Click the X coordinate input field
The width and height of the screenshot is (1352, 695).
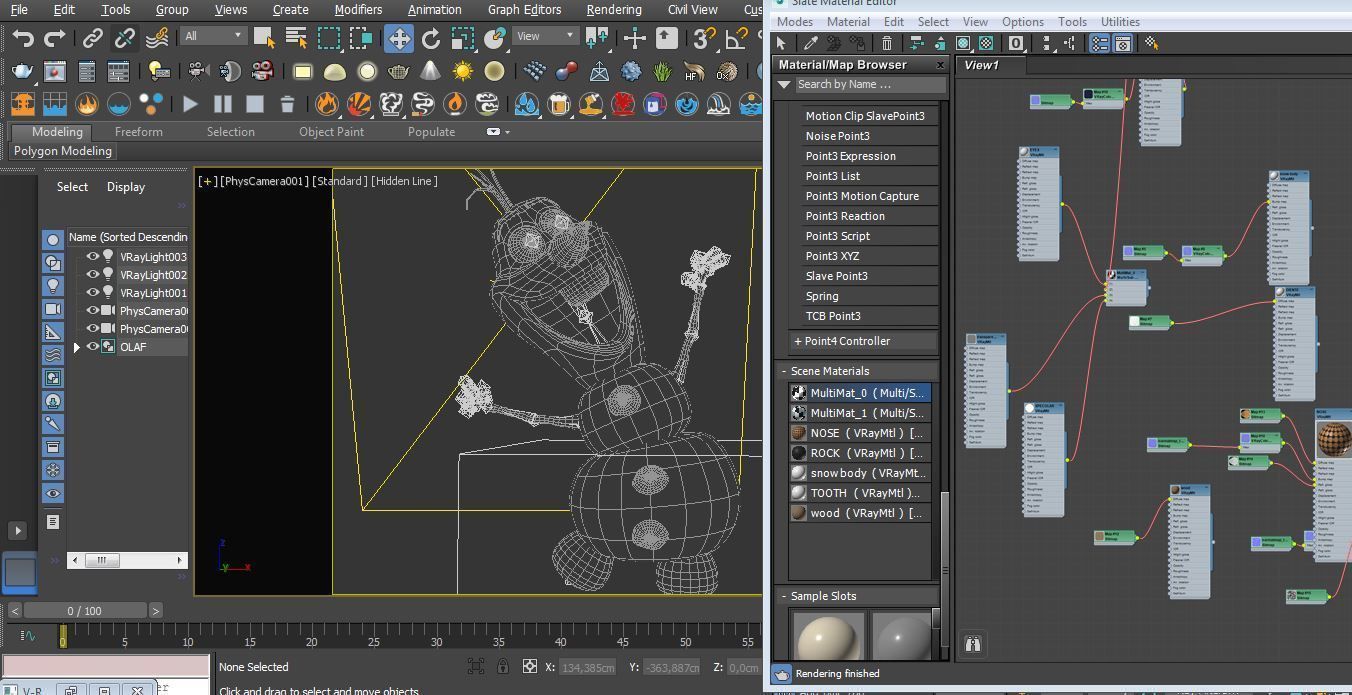pyautogui.click(x=587, y=667)
